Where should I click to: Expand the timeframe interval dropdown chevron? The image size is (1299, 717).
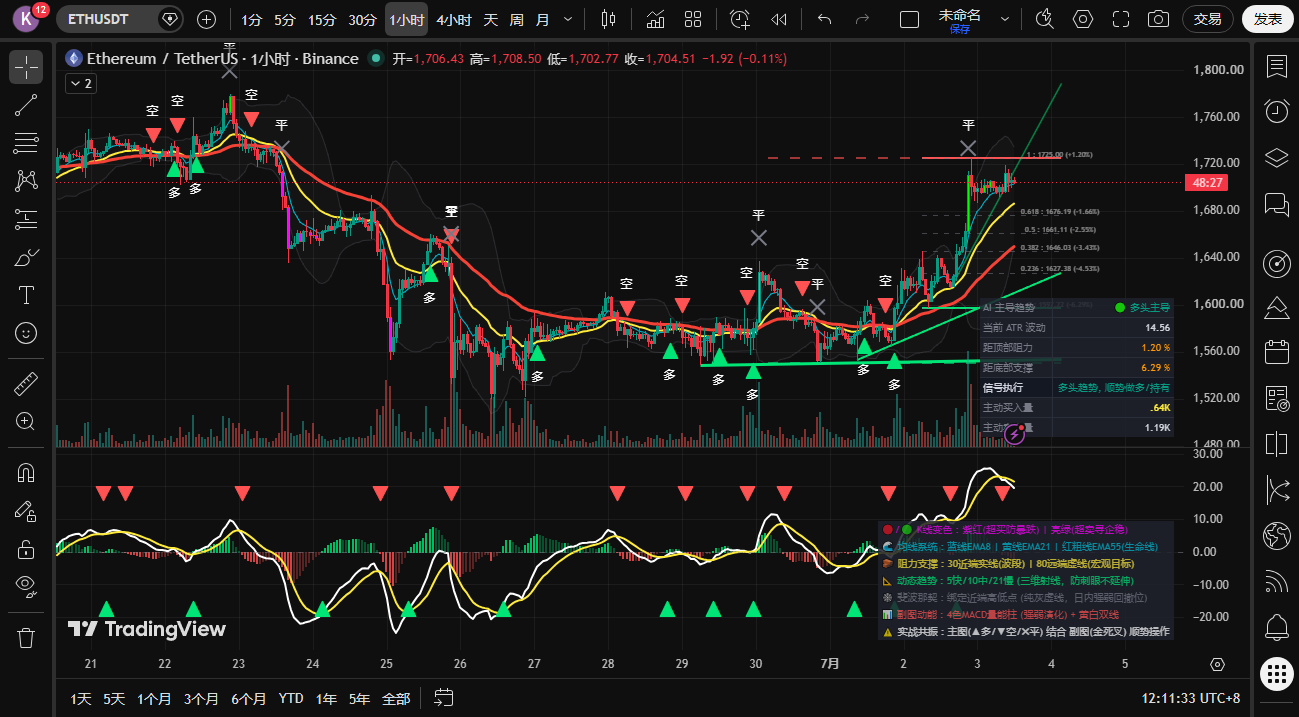[569, 19]
